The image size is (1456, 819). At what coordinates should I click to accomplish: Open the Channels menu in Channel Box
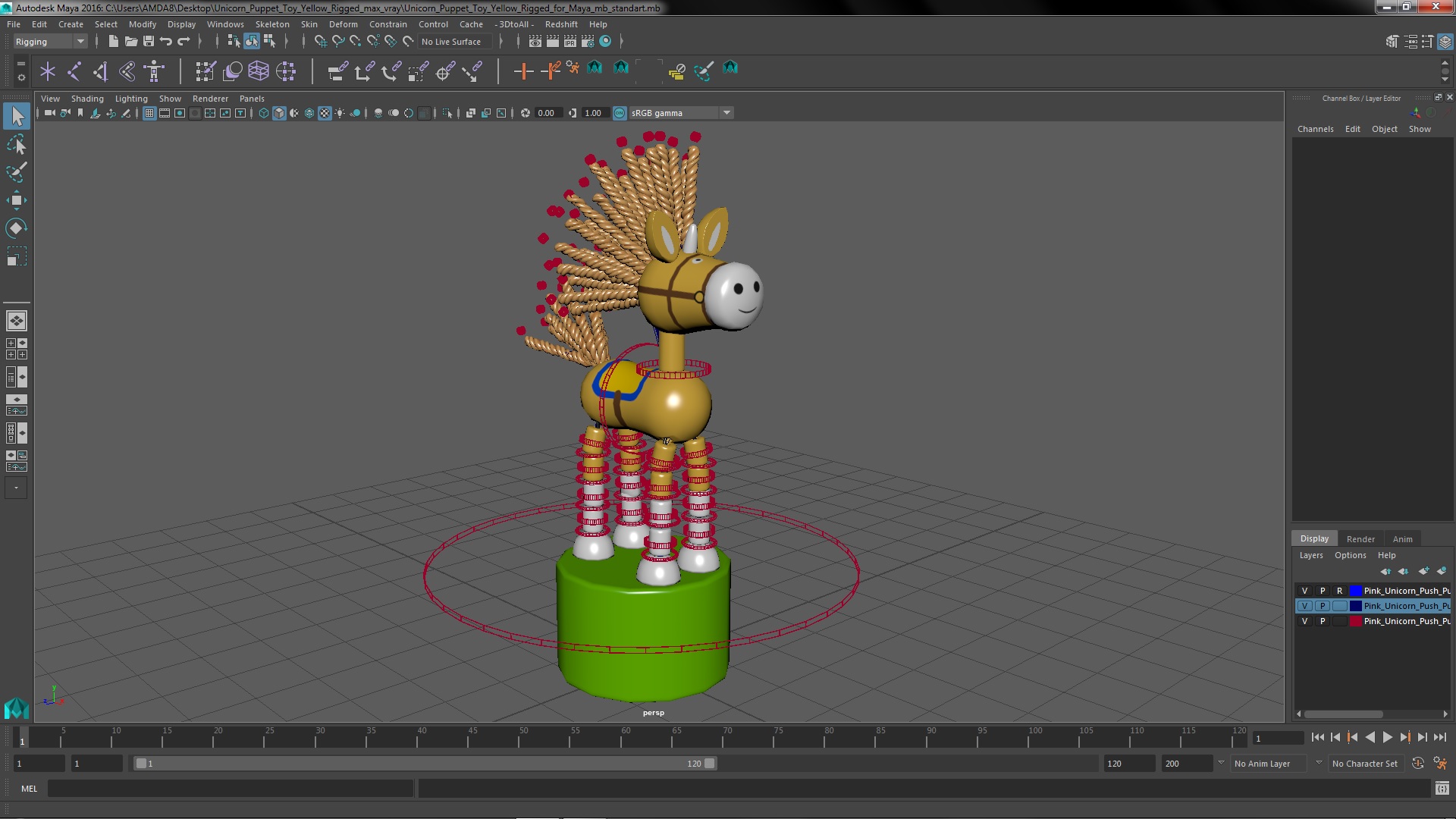click(1315, 129)
